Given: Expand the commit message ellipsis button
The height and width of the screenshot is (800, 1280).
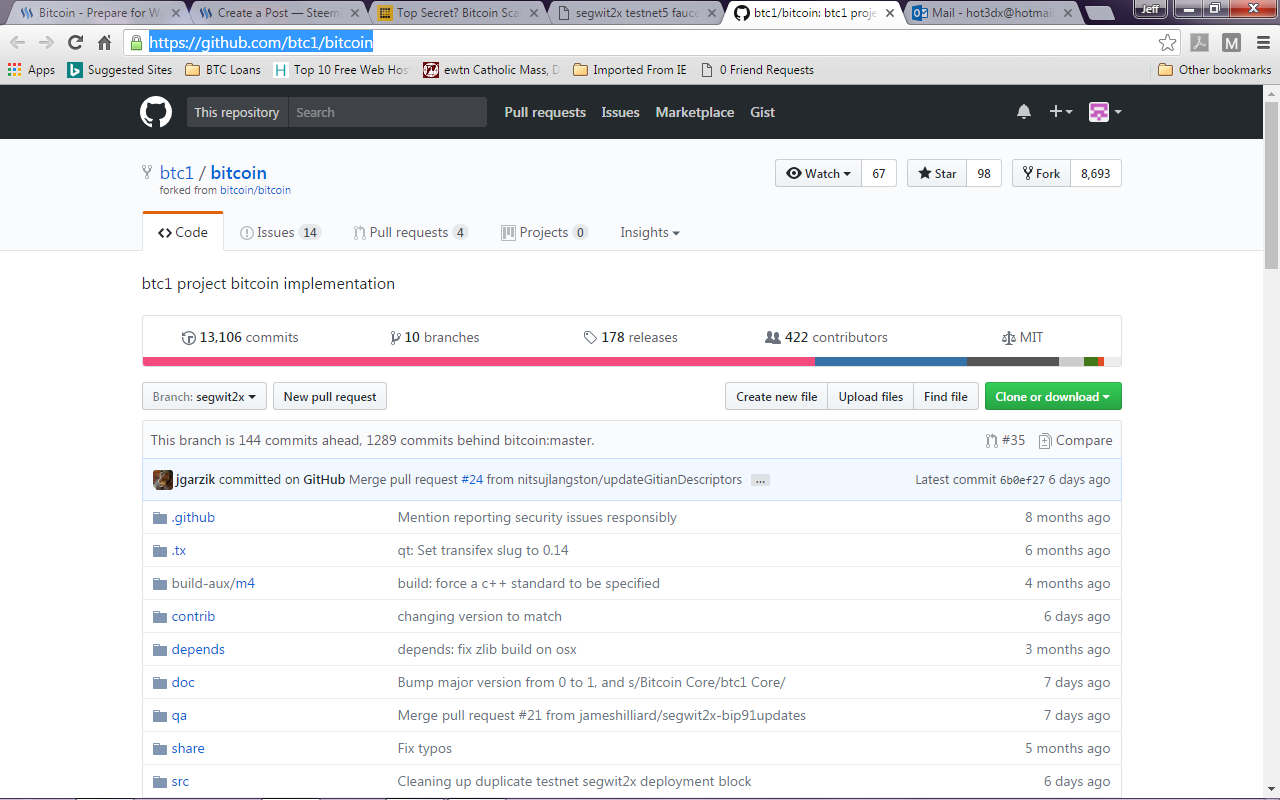Looking at the screenshot, I should (761, 480).
